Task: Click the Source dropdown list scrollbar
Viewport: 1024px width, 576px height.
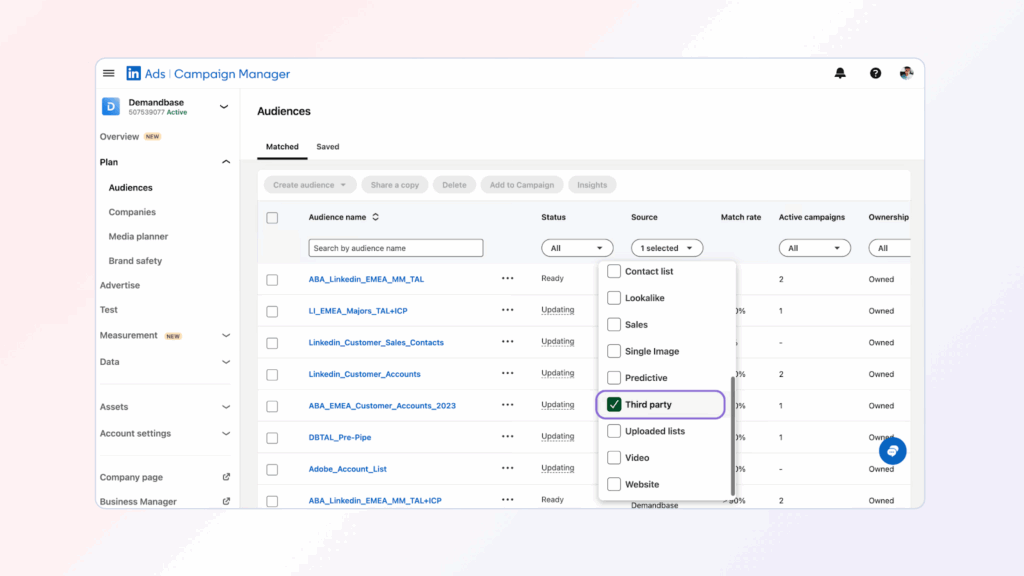Action: (733, 435)
